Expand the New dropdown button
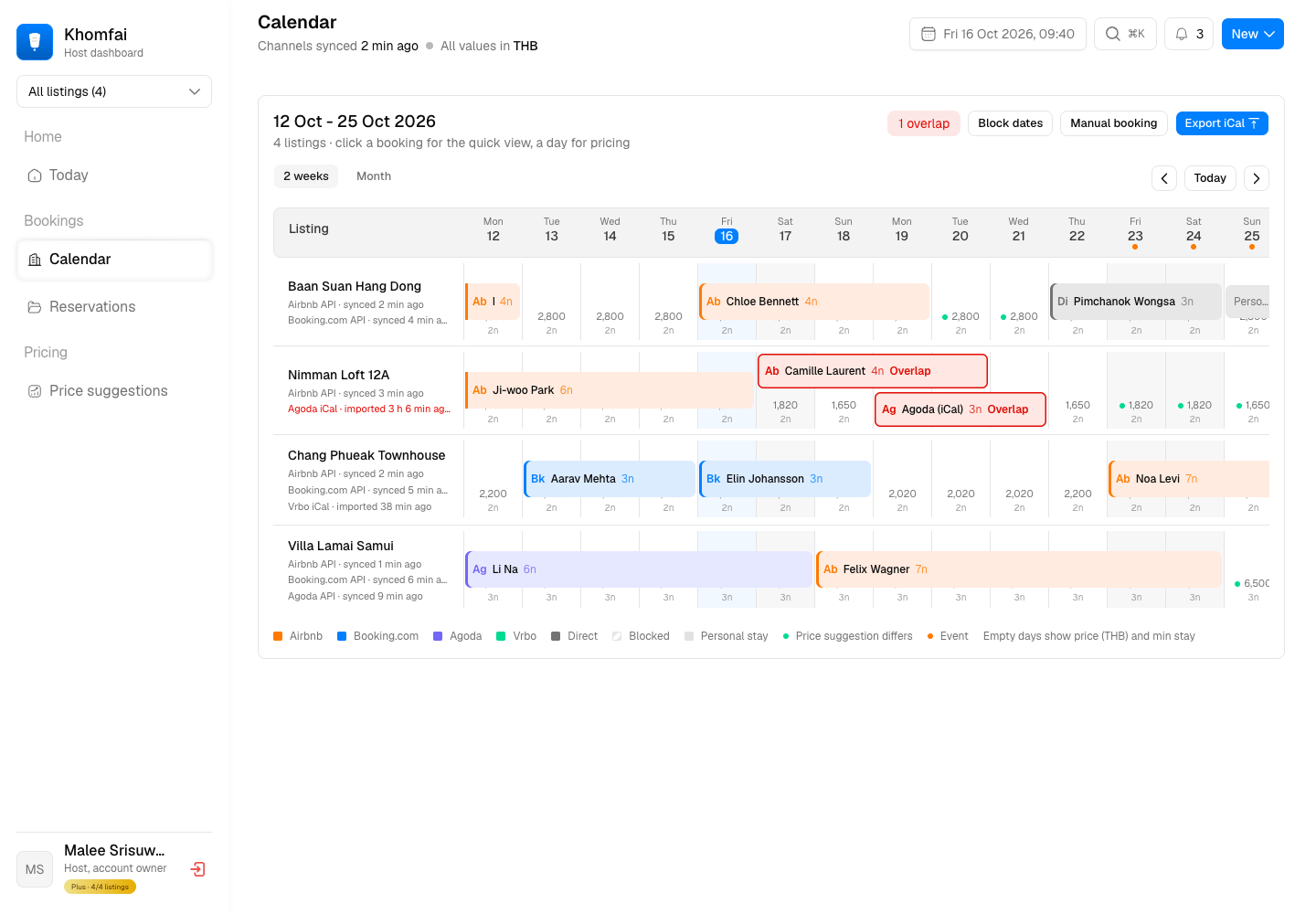This screenshot has height=914, width=1316. (1253, 34)
